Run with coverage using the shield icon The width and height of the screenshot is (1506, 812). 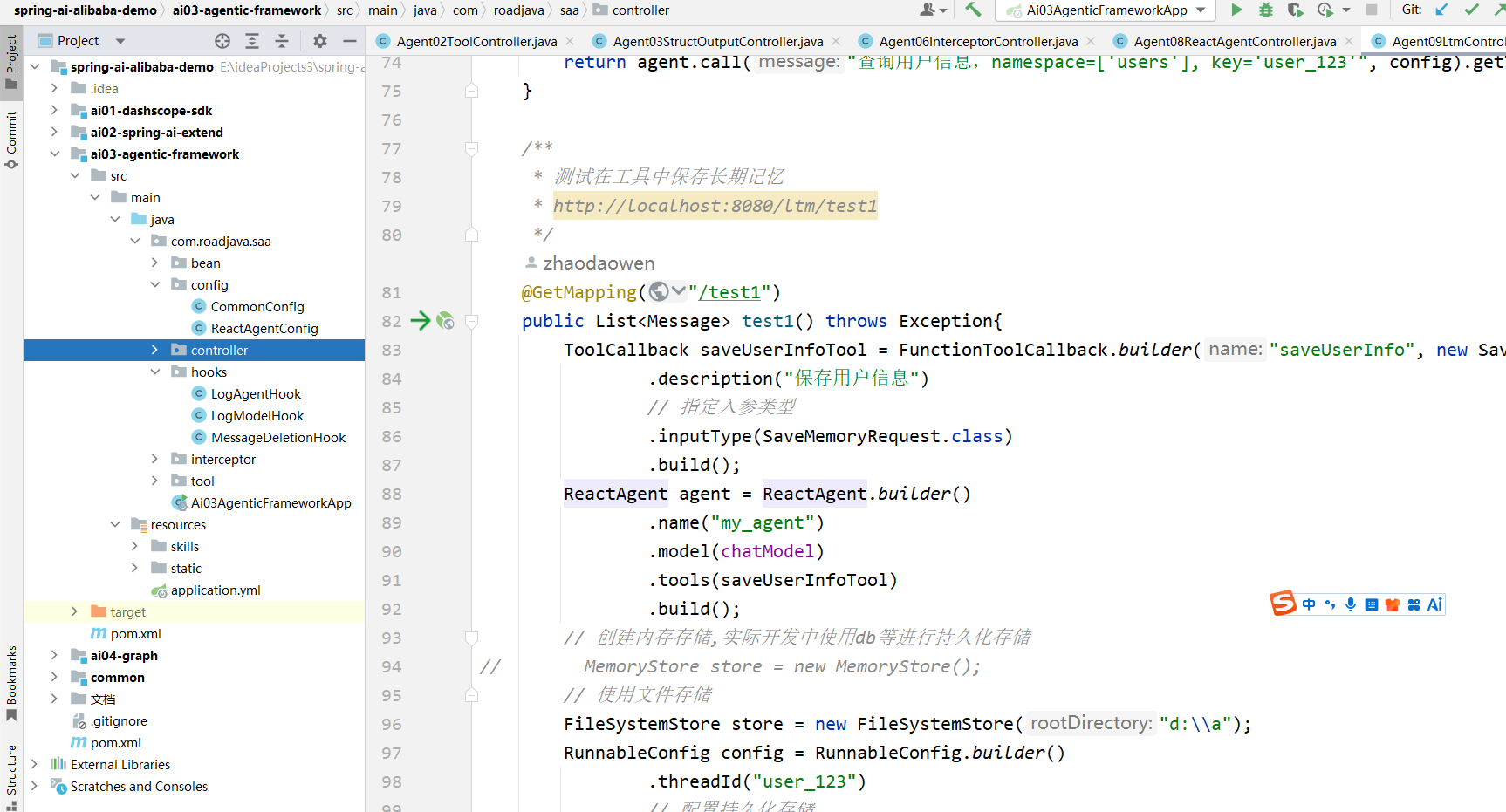tap(1296, 10)
